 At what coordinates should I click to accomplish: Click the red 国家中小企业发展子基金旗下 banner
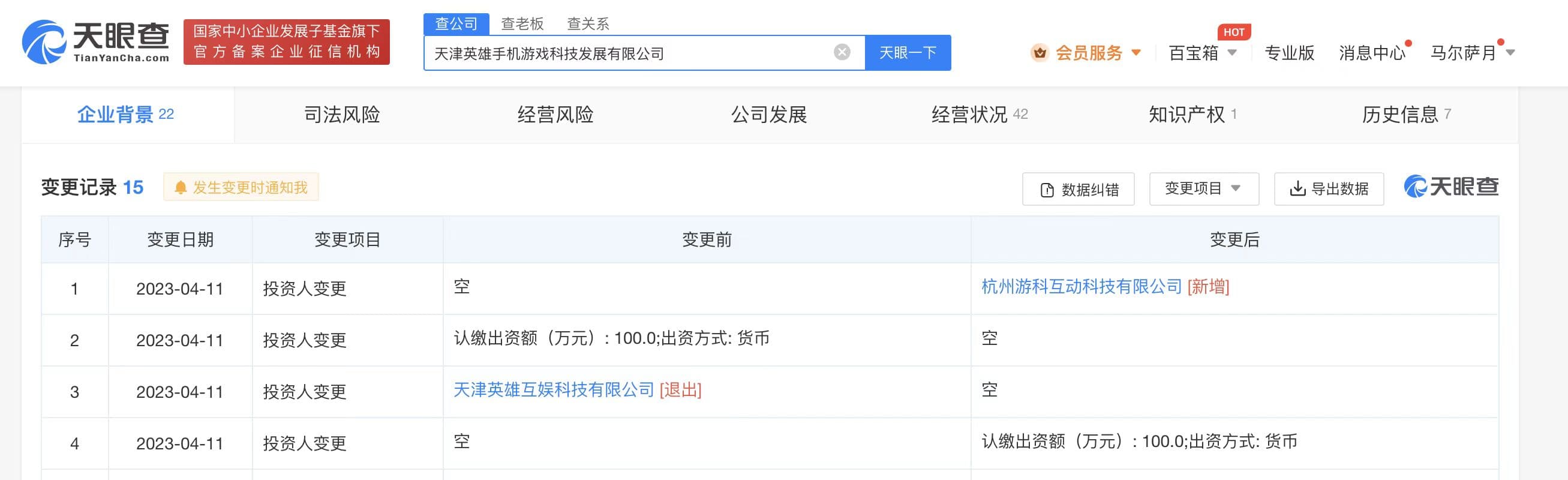[286, 41]
